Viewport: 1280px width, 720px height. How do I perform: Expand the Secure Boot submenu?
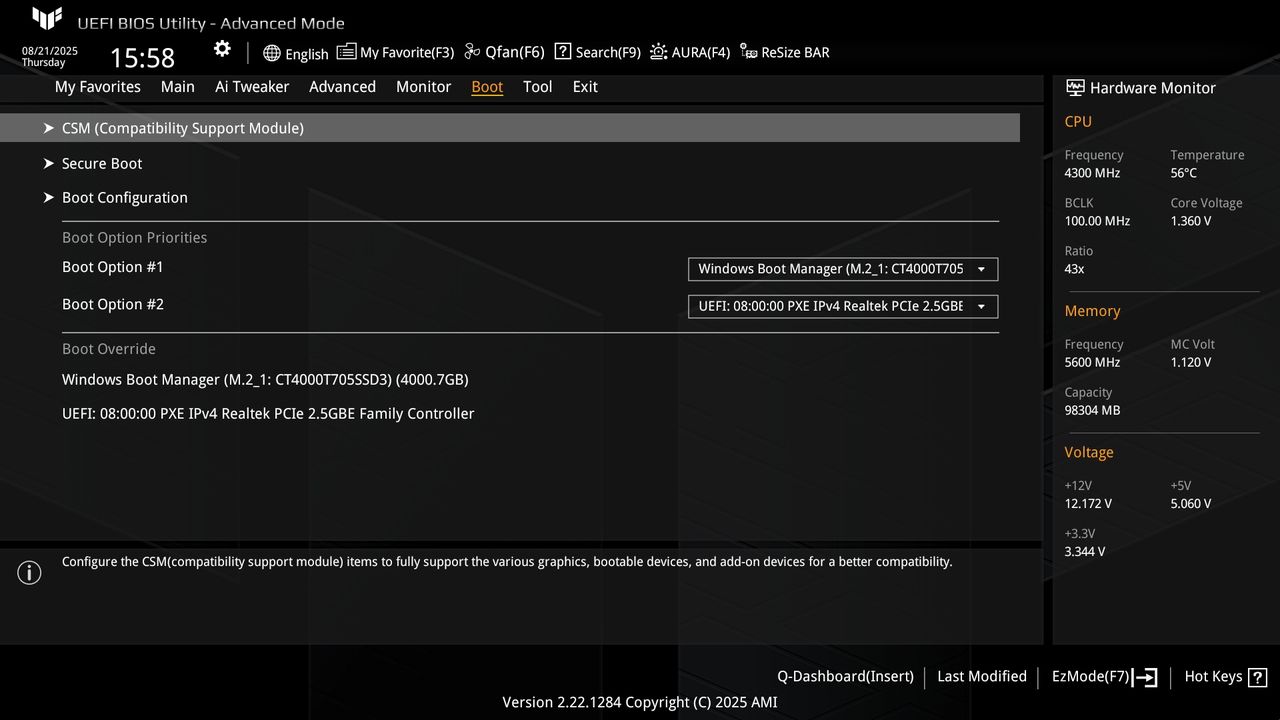coord(102,163)
